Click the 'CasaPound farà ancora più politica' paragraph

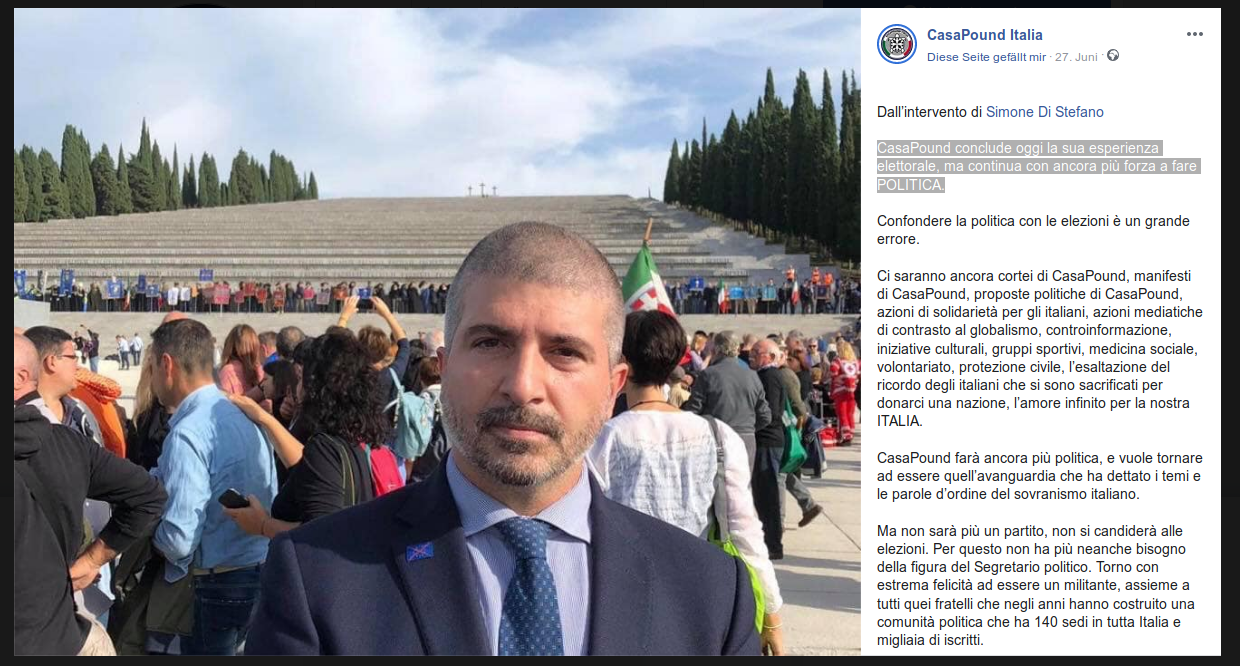[x=1039, y=476]
